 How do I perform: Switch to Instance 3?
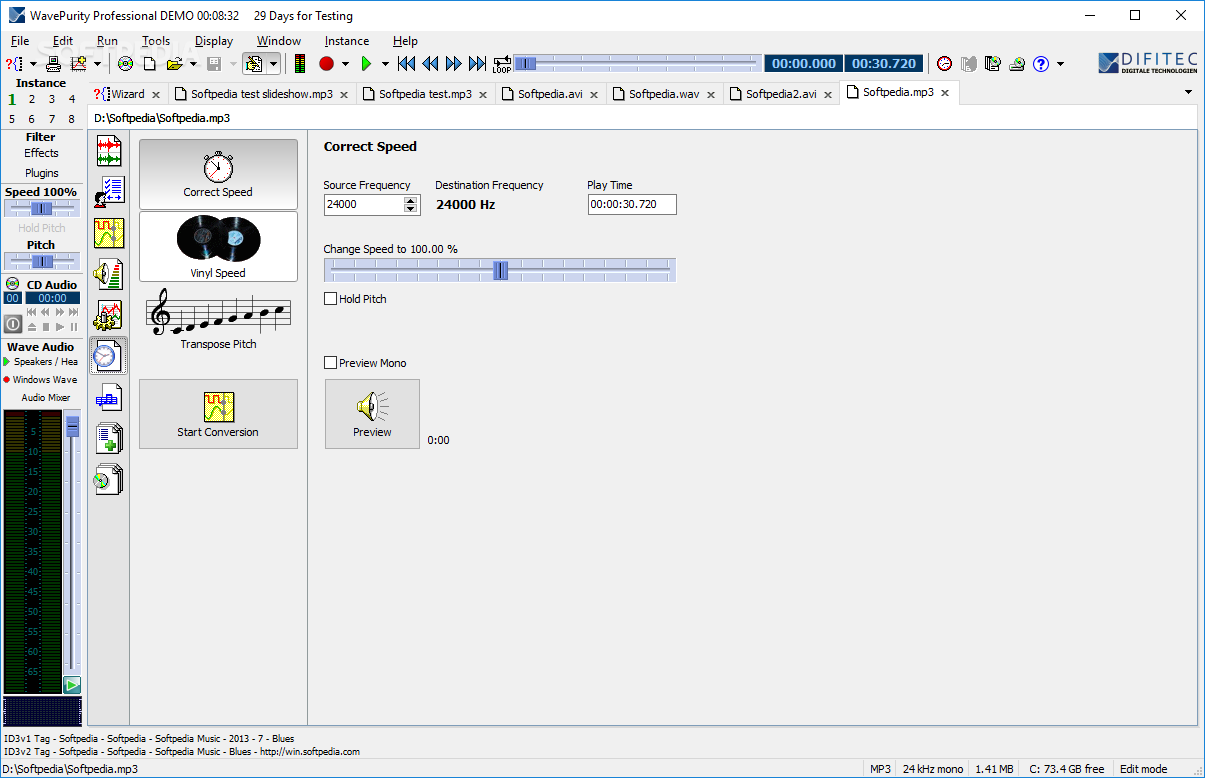click(52, 99)
